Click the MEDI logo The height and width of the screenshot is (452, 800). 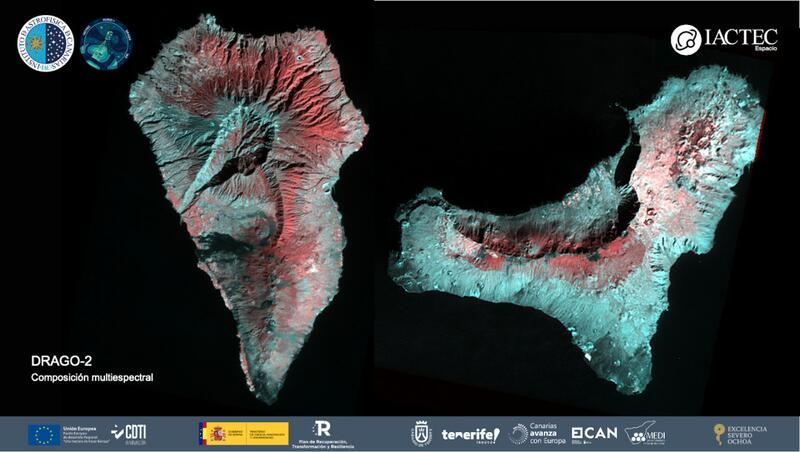[647, 433]
